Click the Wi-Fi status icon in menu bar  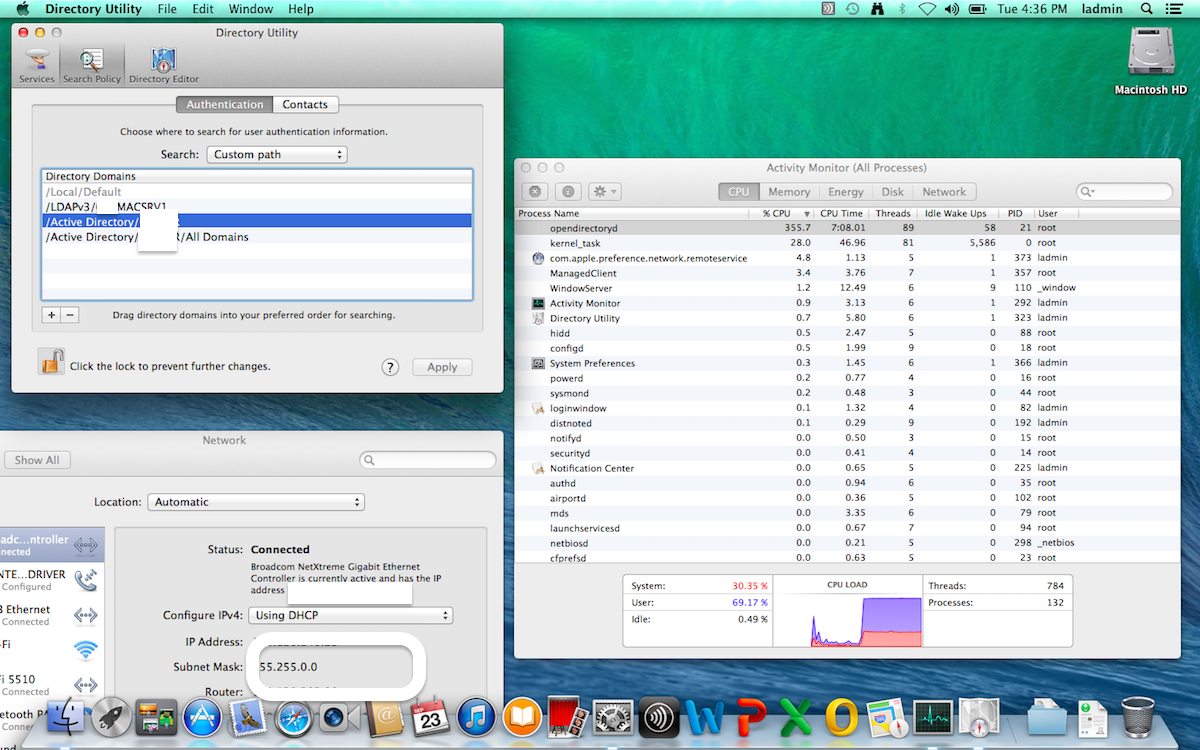click(x=927, y=9)
